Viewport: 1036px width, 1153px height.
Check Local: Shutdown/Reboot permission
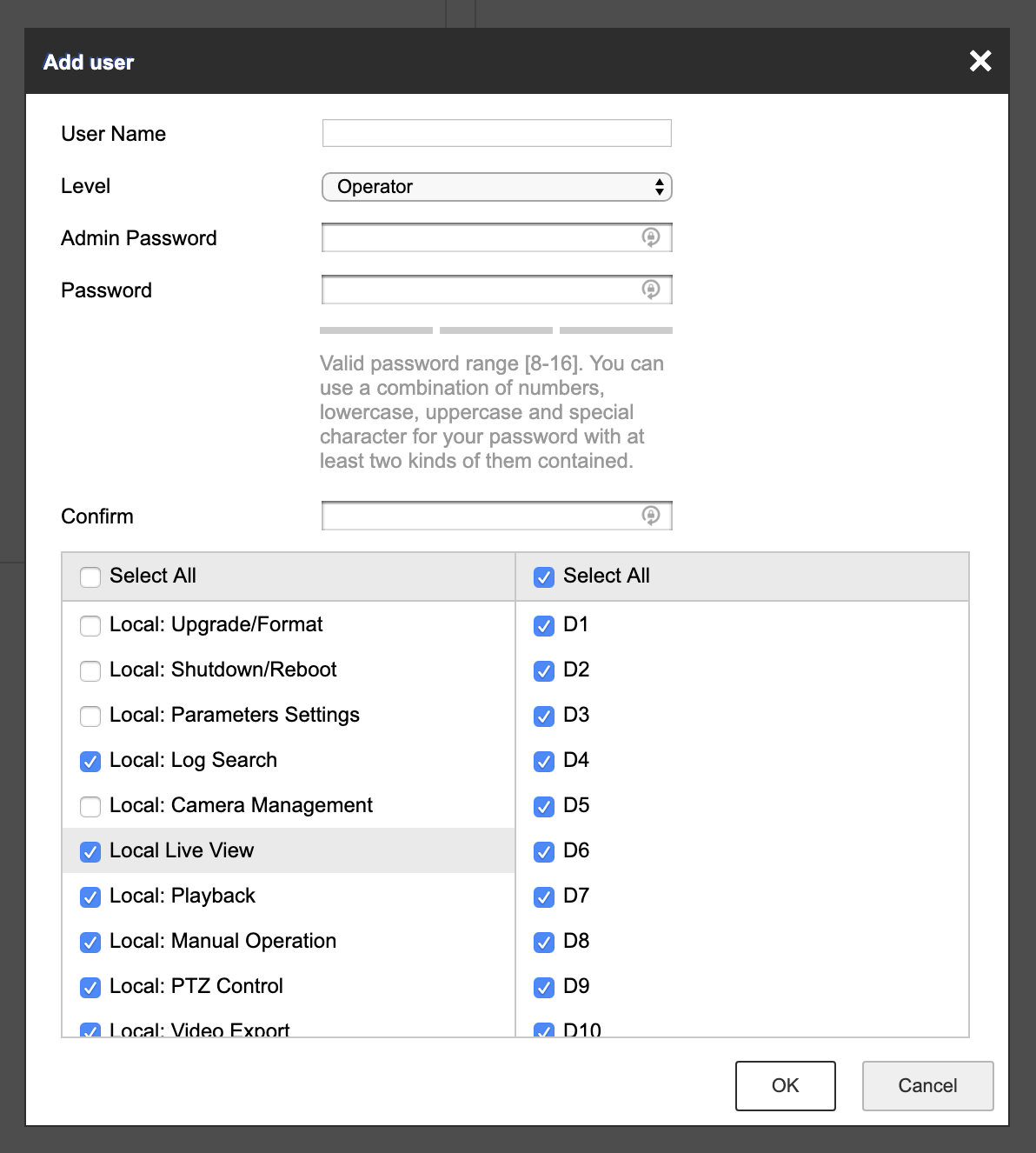pyautogui.click(x=90, y=671)
